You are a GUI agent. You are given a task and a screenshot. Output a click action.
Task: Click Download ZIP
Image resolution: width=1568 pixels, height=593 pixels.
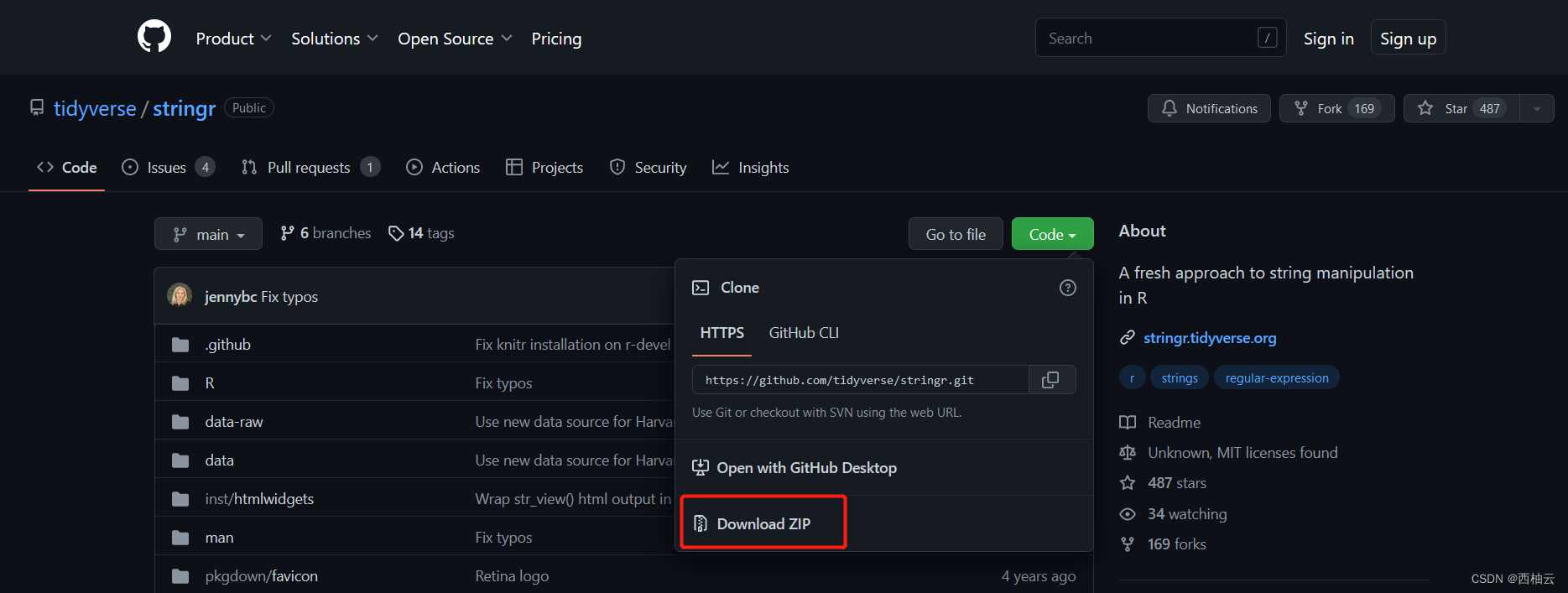(x=763, y=523)
